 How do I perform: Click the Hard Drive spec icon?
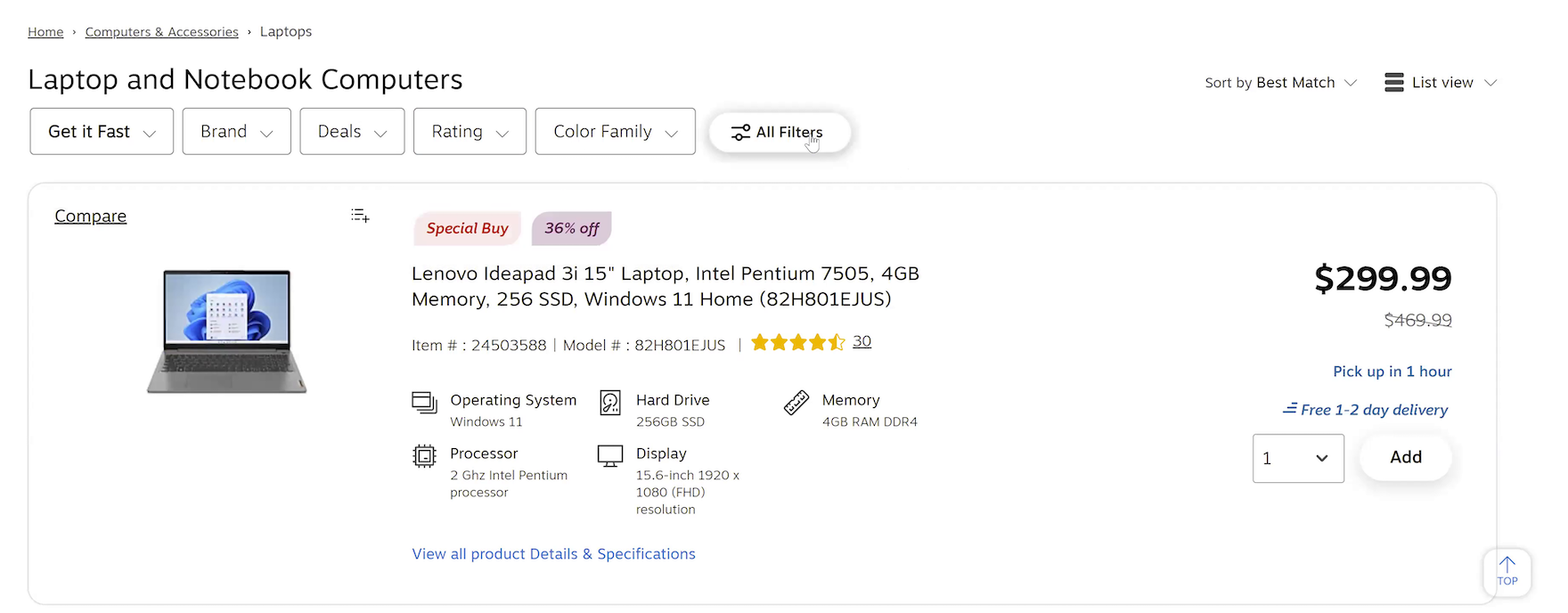pyautogui.click(x=610, y=403)
